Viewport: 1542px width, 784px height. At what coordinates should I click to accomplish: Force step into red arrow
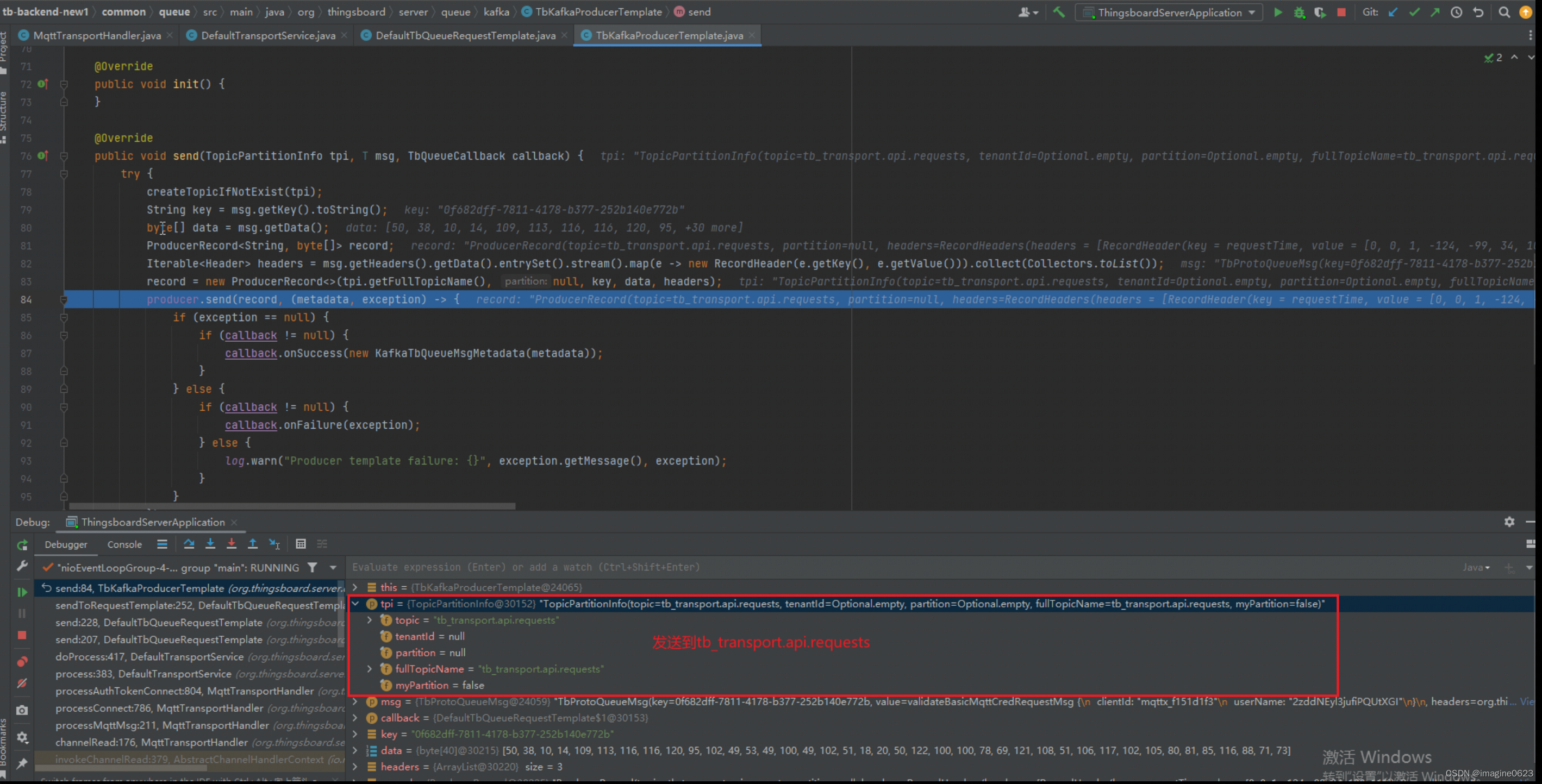pos(231,544)
